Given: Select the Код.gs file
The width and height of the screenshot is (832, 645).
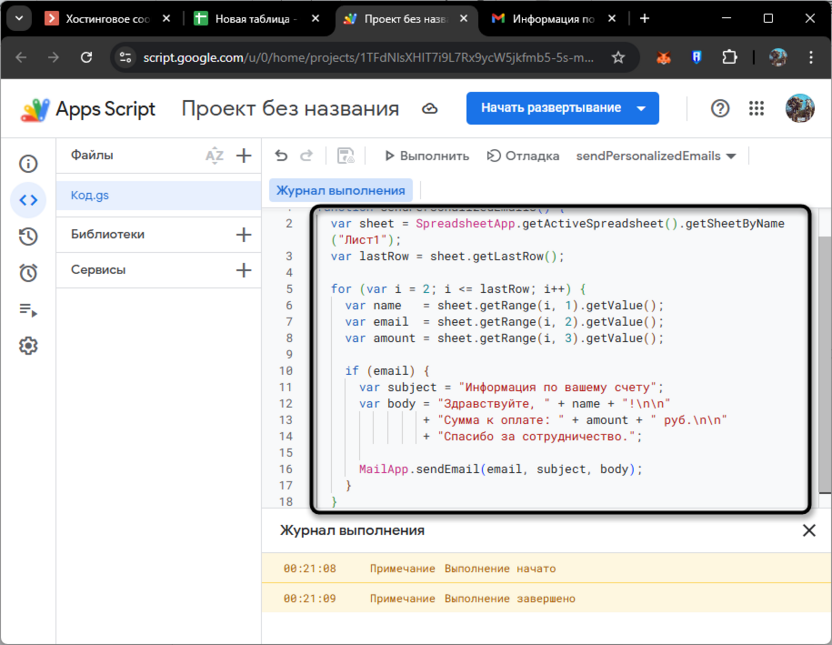Looking at the screenshot, I should (90, 195).
